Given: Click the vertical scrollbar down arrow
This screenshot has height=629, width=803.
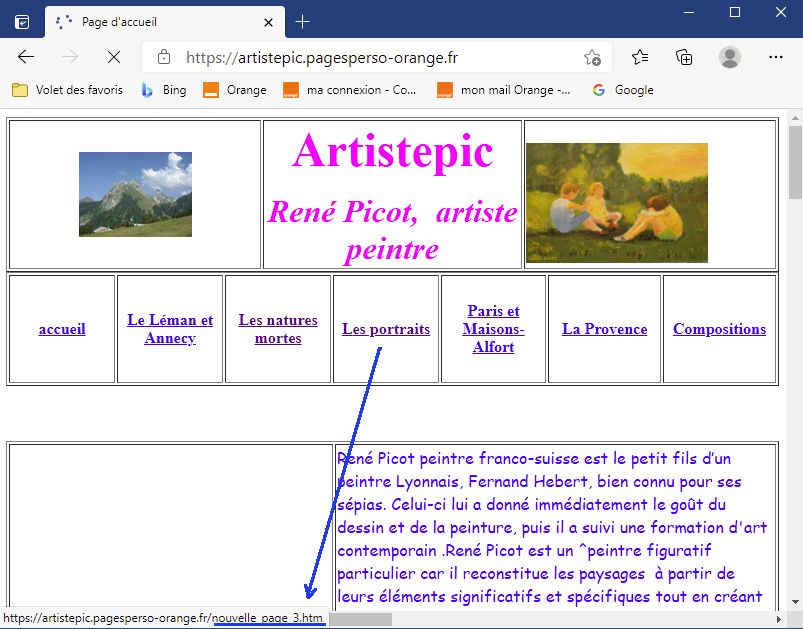Looking at the screenshot, I should click(x=795, y=601).
